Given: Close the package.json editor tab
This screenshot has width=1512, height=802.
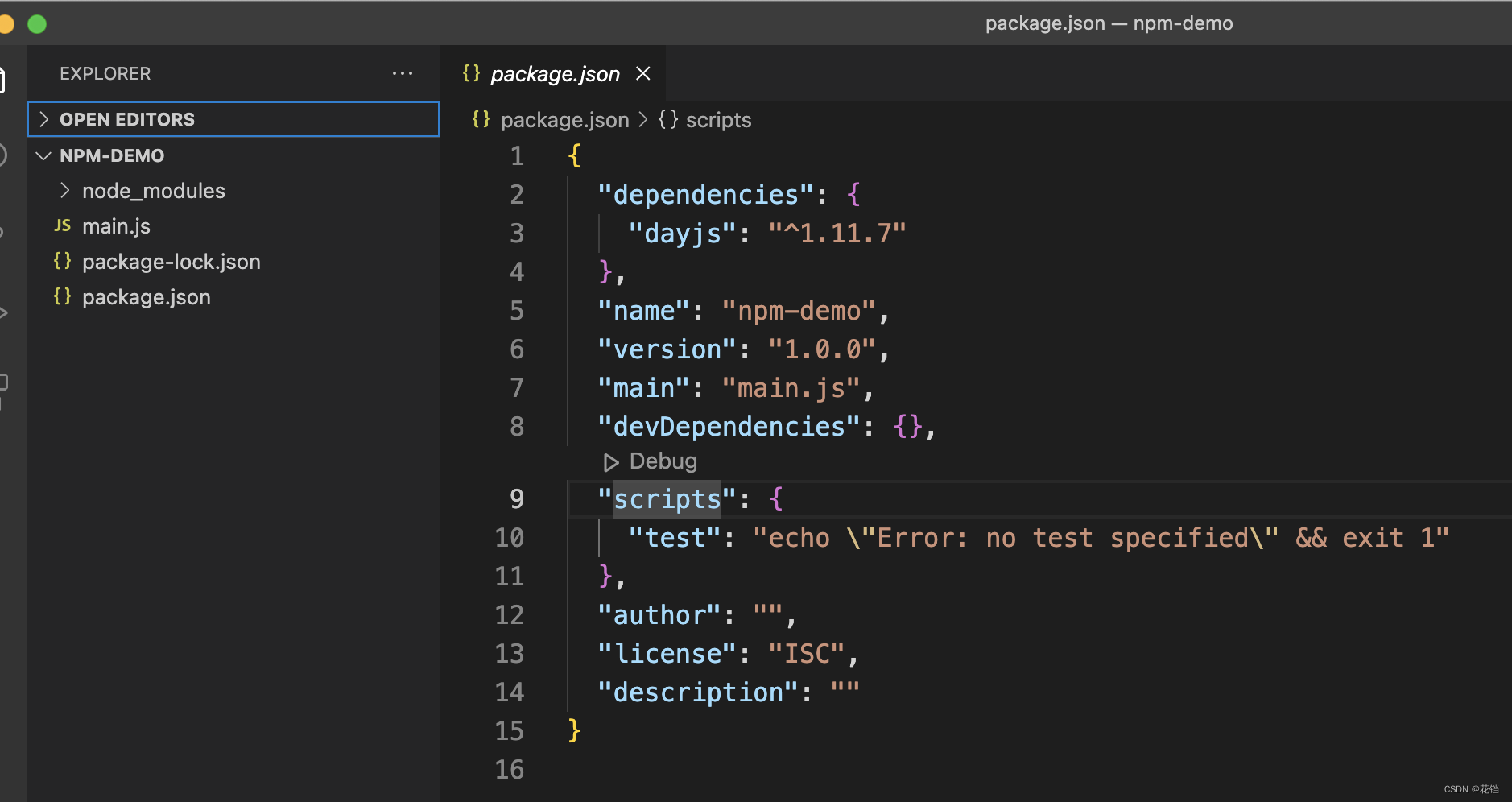Looking at the screenshot, I should click(x=643, y=73).
